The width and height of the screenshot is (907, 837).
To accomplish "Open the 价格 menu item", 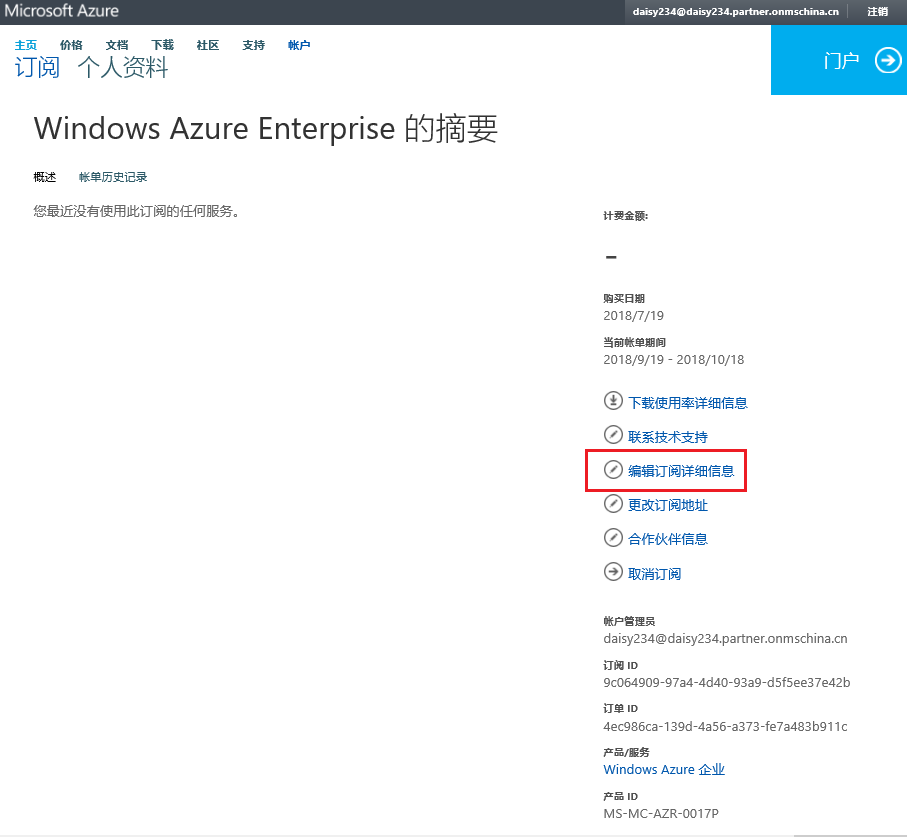I will (x=71, y=45).
